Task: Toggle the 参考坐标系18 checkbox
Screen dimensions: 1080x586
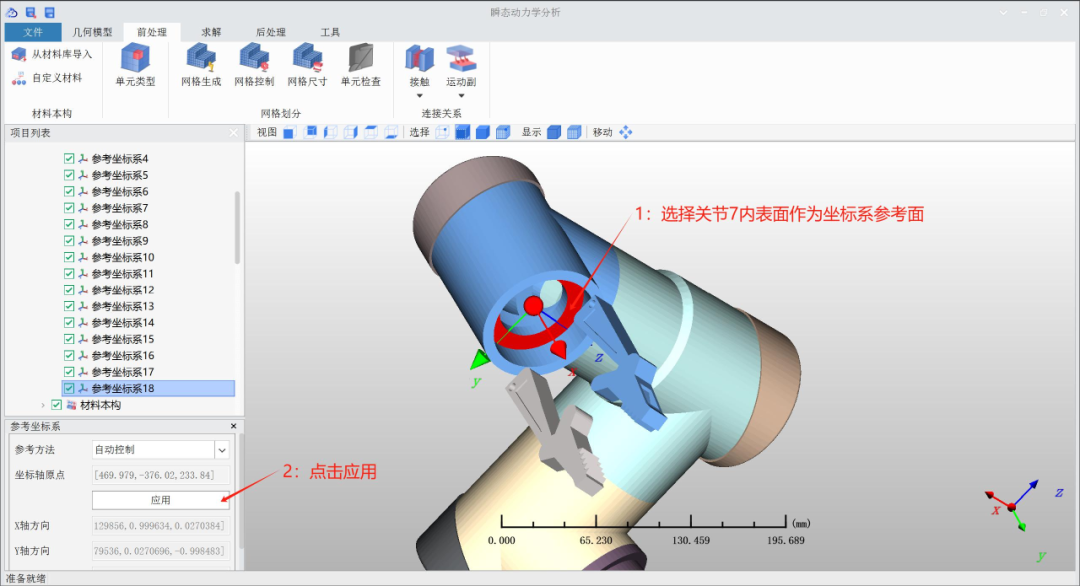Action: [69, 388]
